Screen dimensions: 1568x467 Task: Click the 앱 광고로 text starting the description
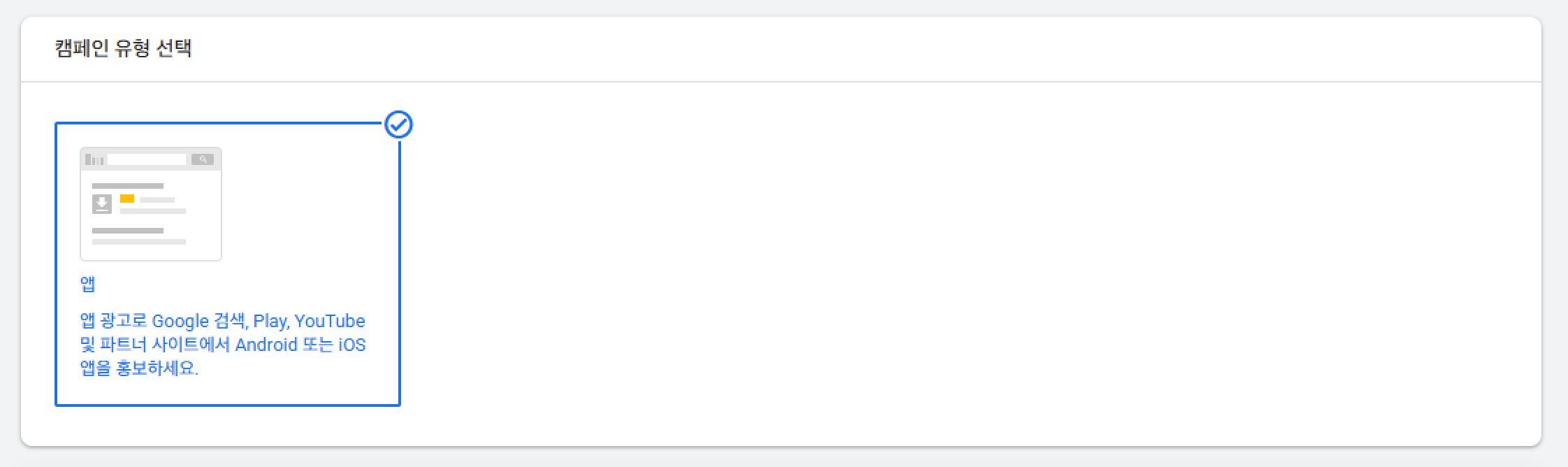(x=113, y=321)
